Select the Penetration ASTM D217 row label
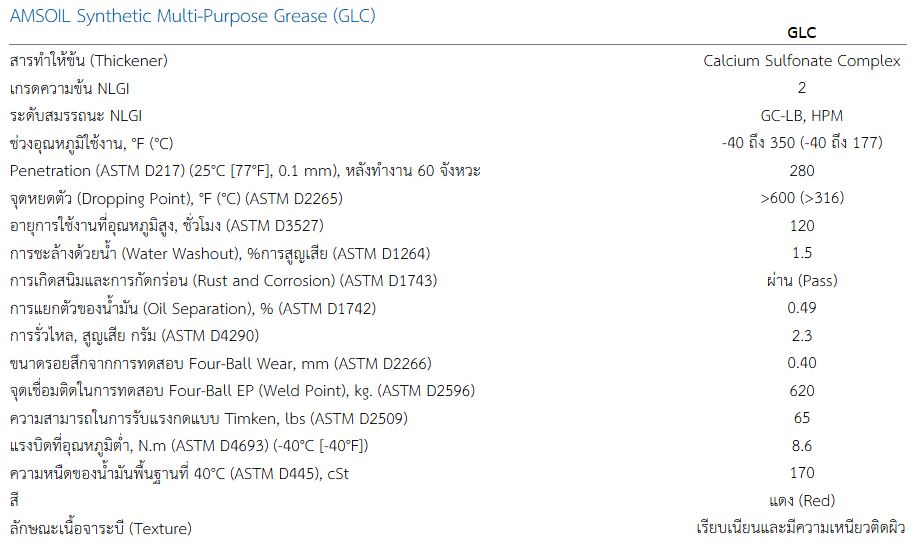Viewport: 919px width, 546px height. click(245, 171)
